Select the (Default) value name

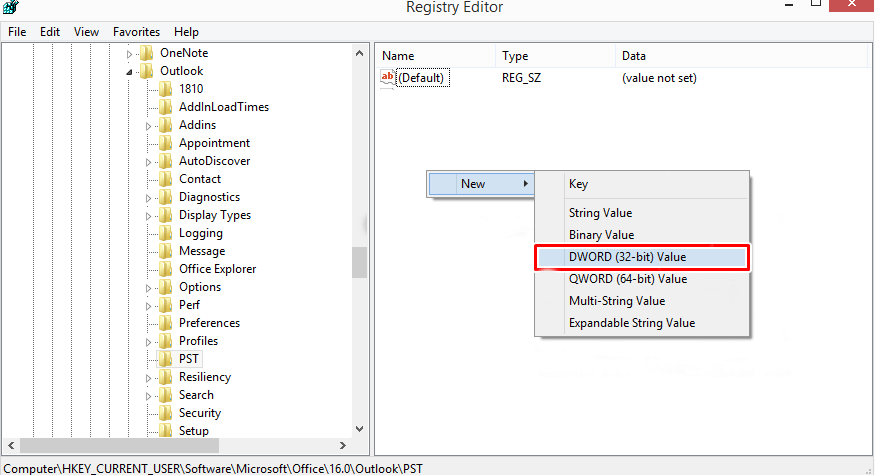point(421,78)
